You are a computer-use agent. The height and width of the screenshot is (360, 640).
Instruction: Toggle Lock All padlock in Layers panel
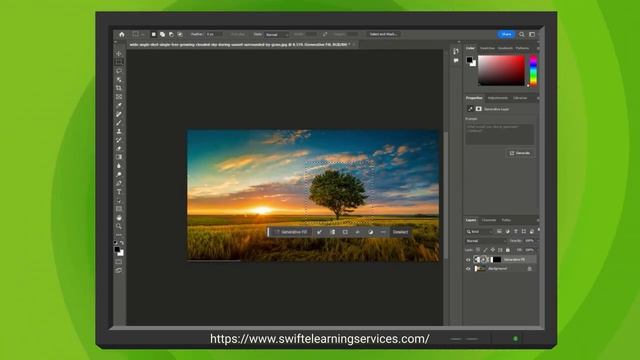(508, 250)
